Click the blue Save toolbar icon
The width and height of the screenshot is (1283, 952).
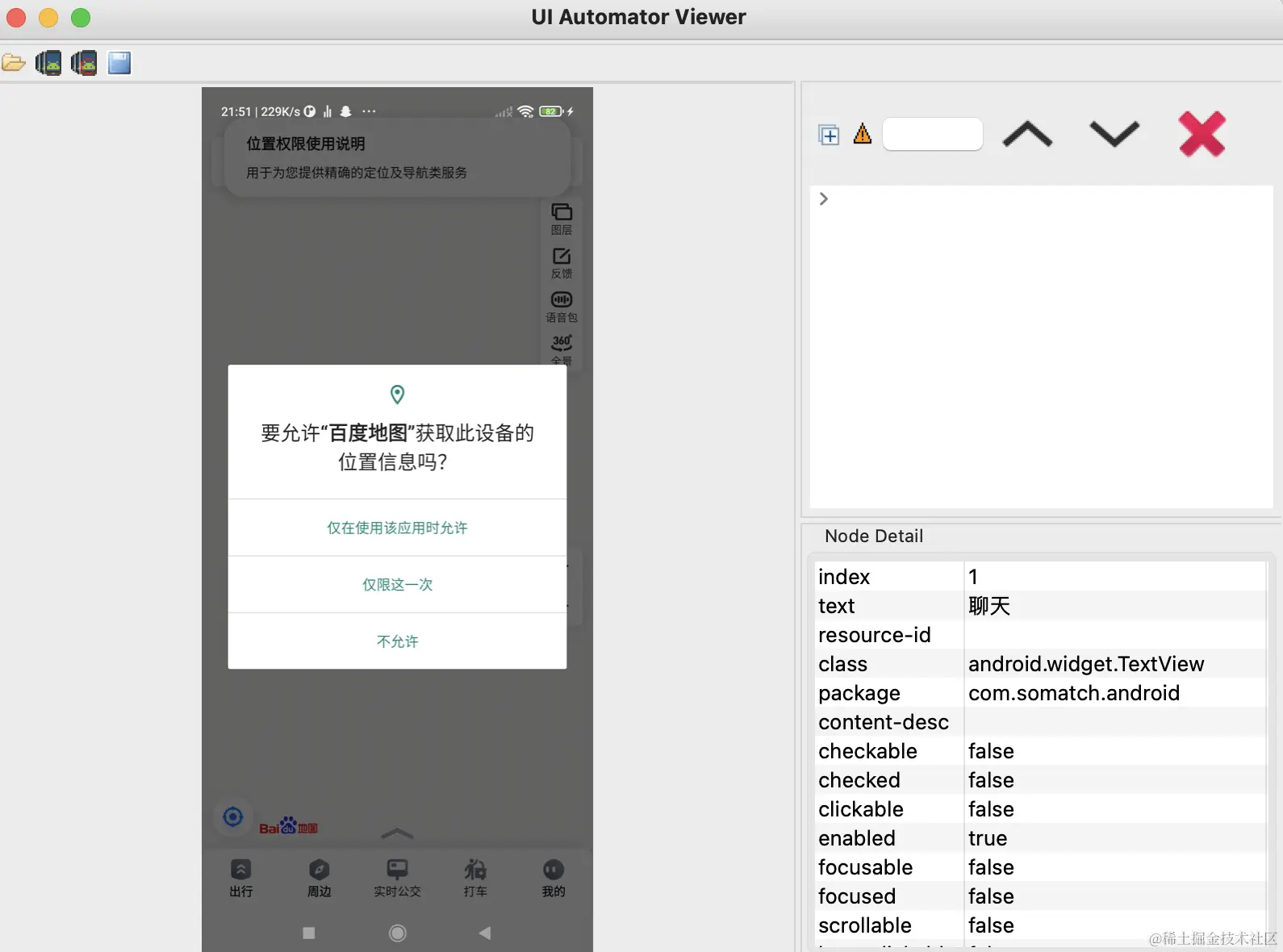pos(119,63)
